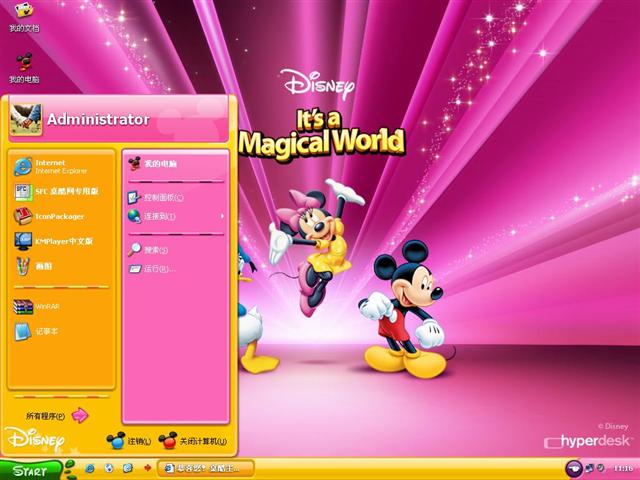Screen dimensions: 640x480
Task: Click the pink arrow next to 所有程序
Action: pos(80,416)
